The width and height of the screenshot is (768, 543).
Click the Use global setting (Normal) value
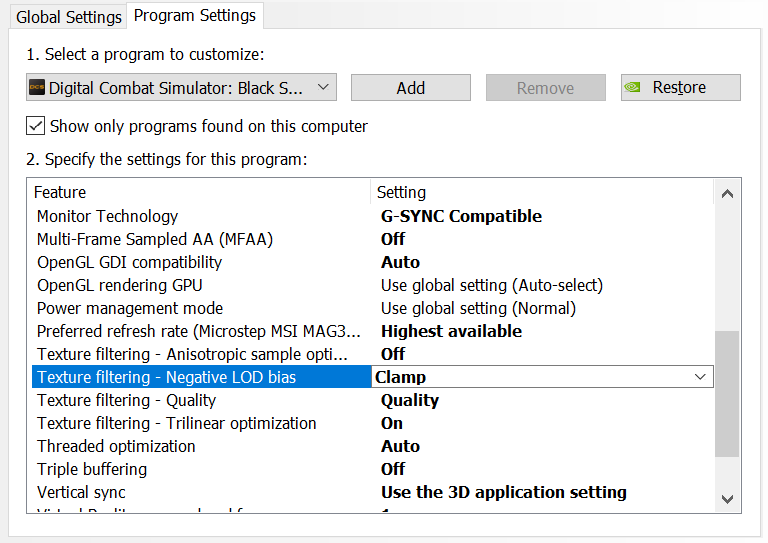click(x=479, y=308)
